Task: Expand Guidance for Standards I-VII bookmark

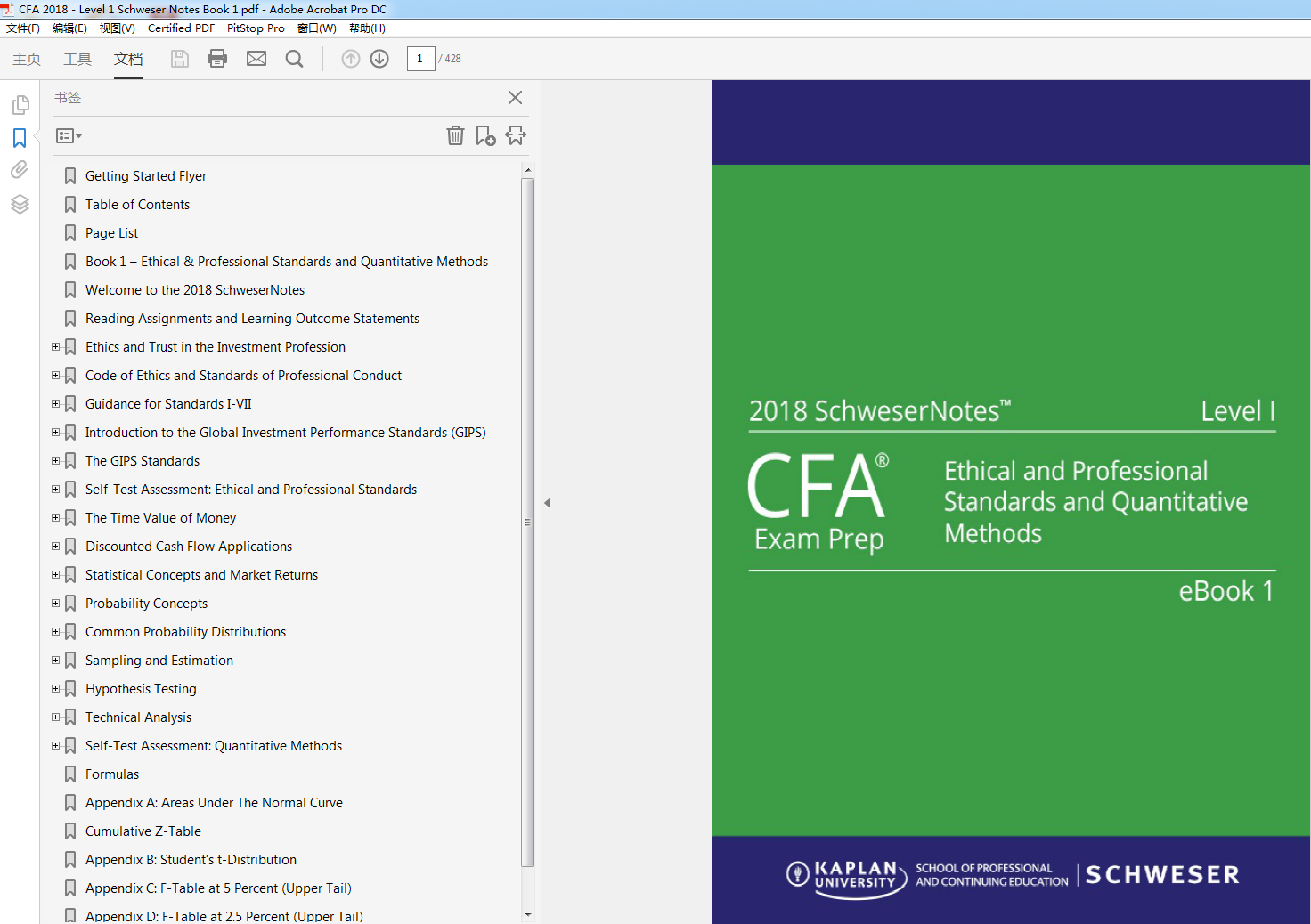Action: click(x=55, y=404)
